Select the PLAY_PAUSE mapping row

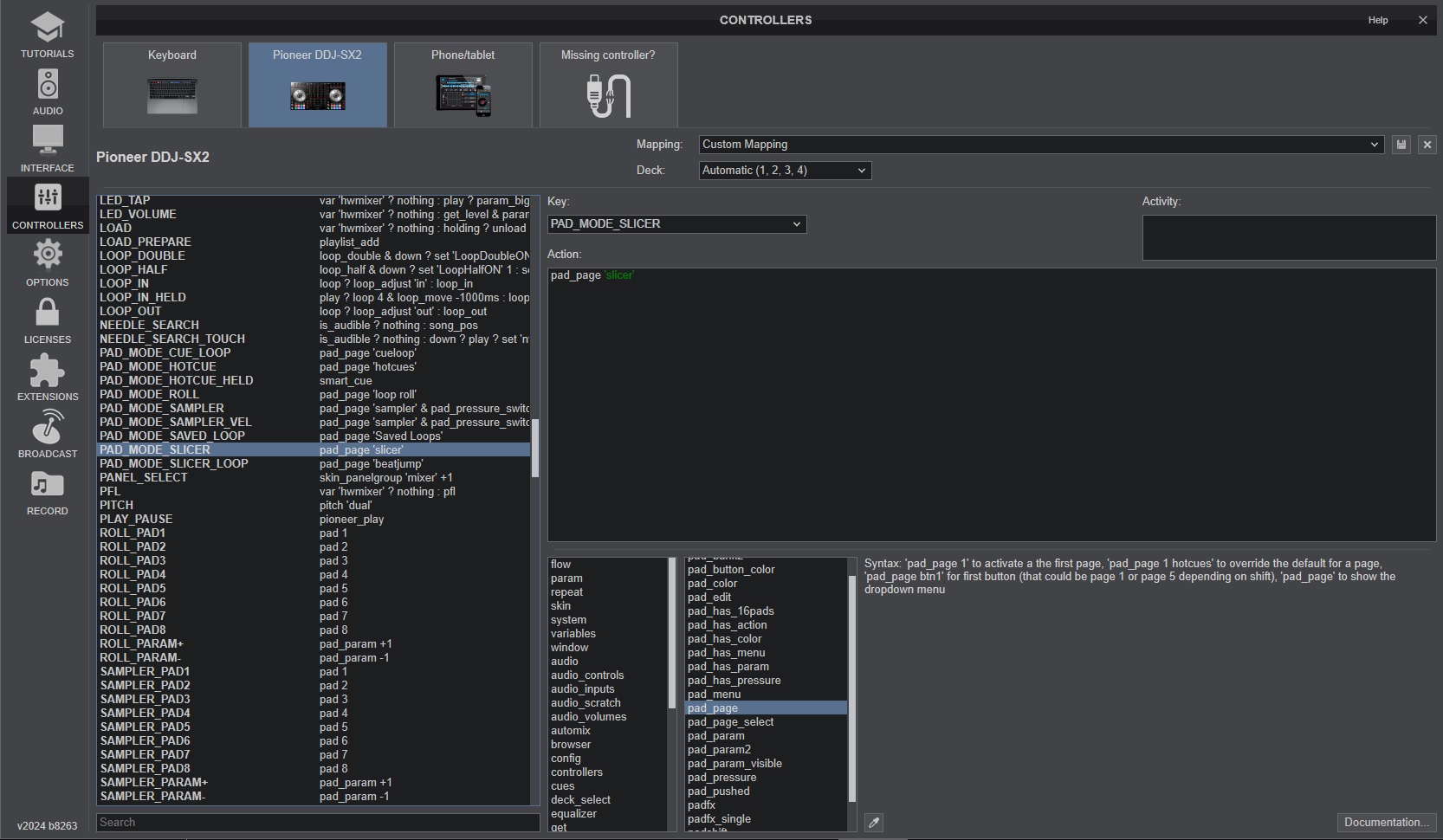313,520
